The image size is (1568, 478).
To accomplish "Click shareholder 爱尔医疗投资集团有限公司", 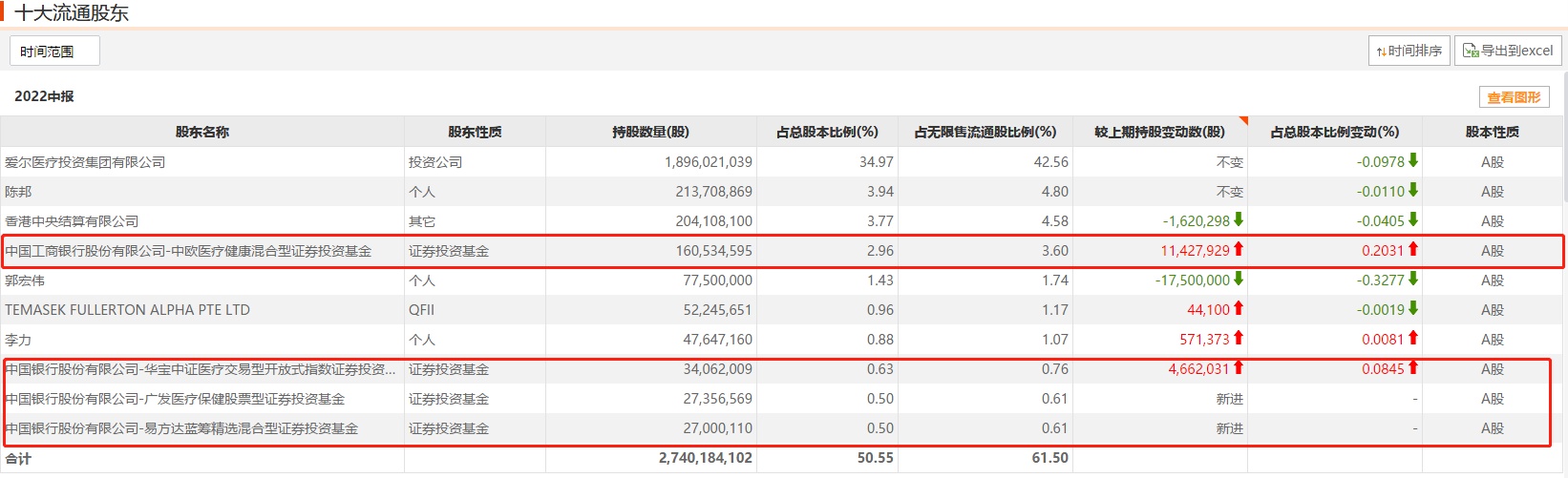I will (85, 162).
